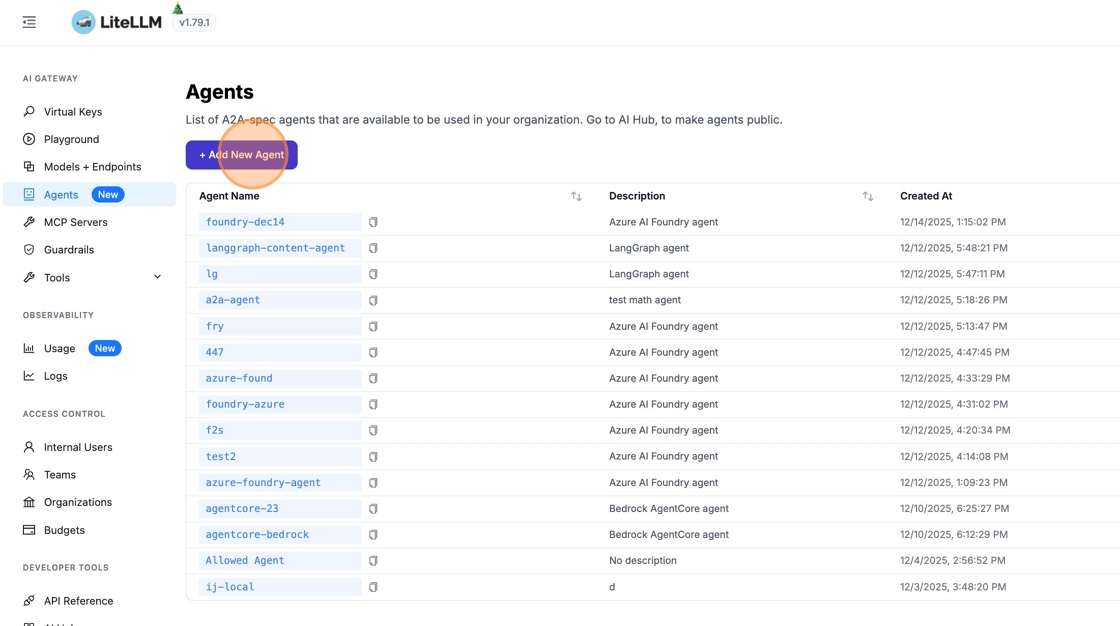Copy the foundry-dec14 agent ID
1120x626 pixels.
pyautogui.click(x=373, y=222)
